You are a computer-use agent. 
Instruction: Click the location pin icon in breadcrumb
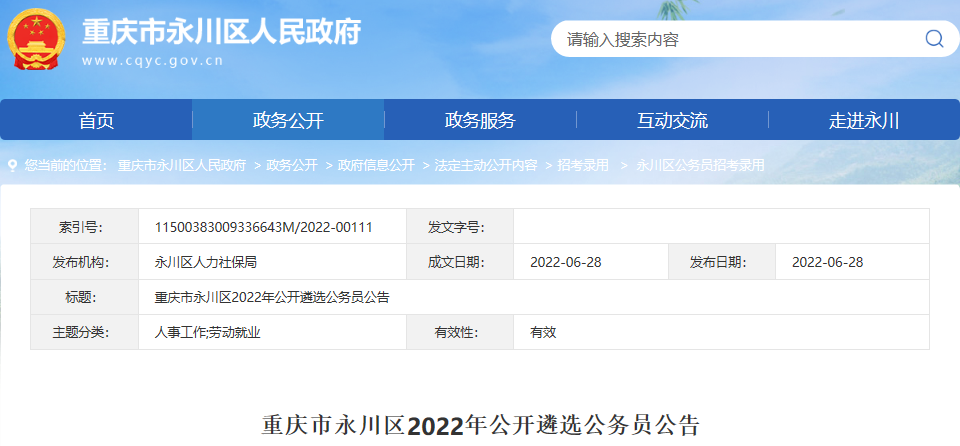[12, 165]
